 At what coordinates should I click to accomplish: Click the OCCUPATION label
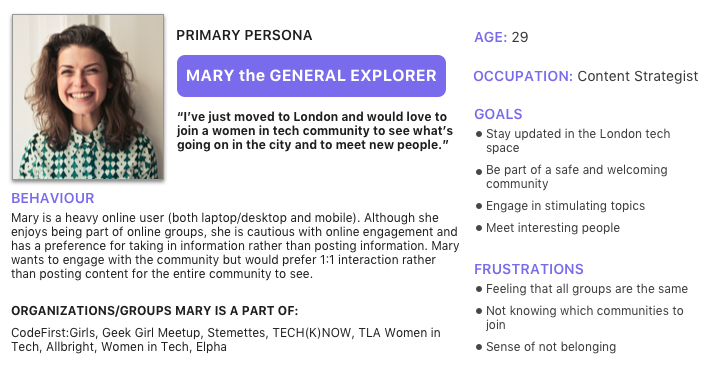coord(523,76)
